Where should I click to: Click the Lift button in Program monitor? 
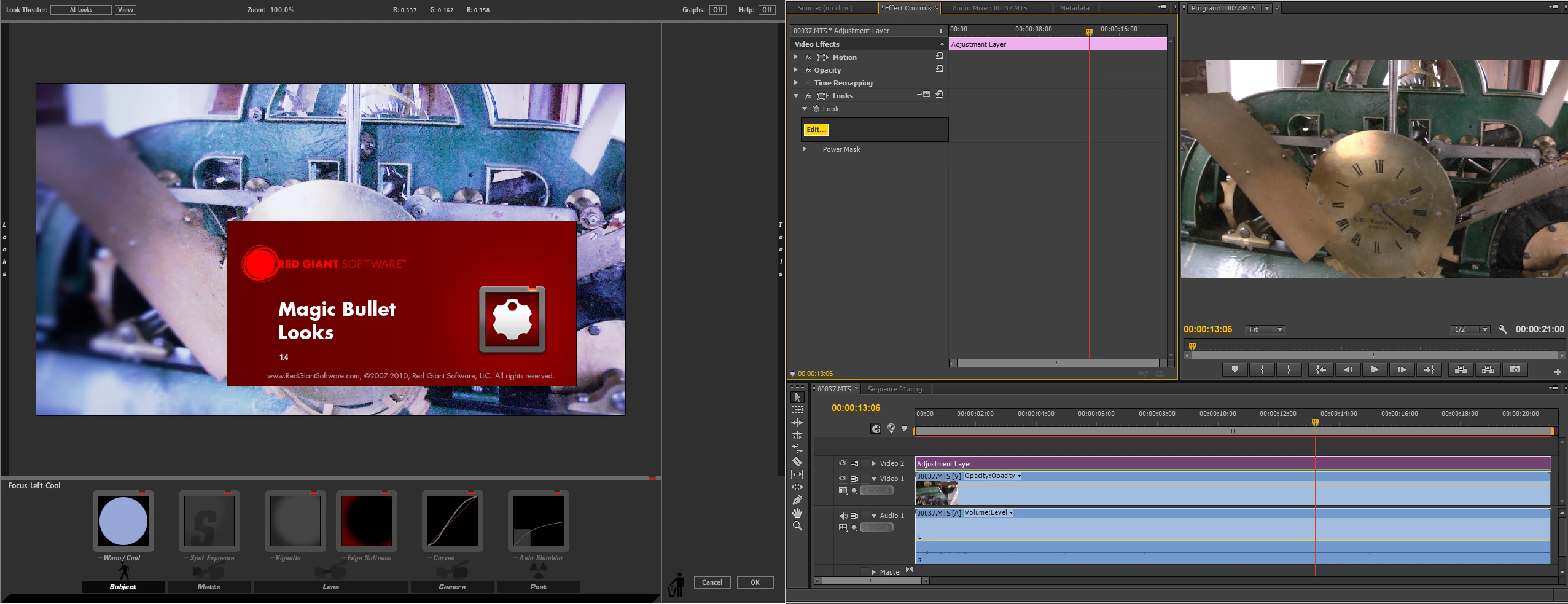click(x=1461, y=369)
